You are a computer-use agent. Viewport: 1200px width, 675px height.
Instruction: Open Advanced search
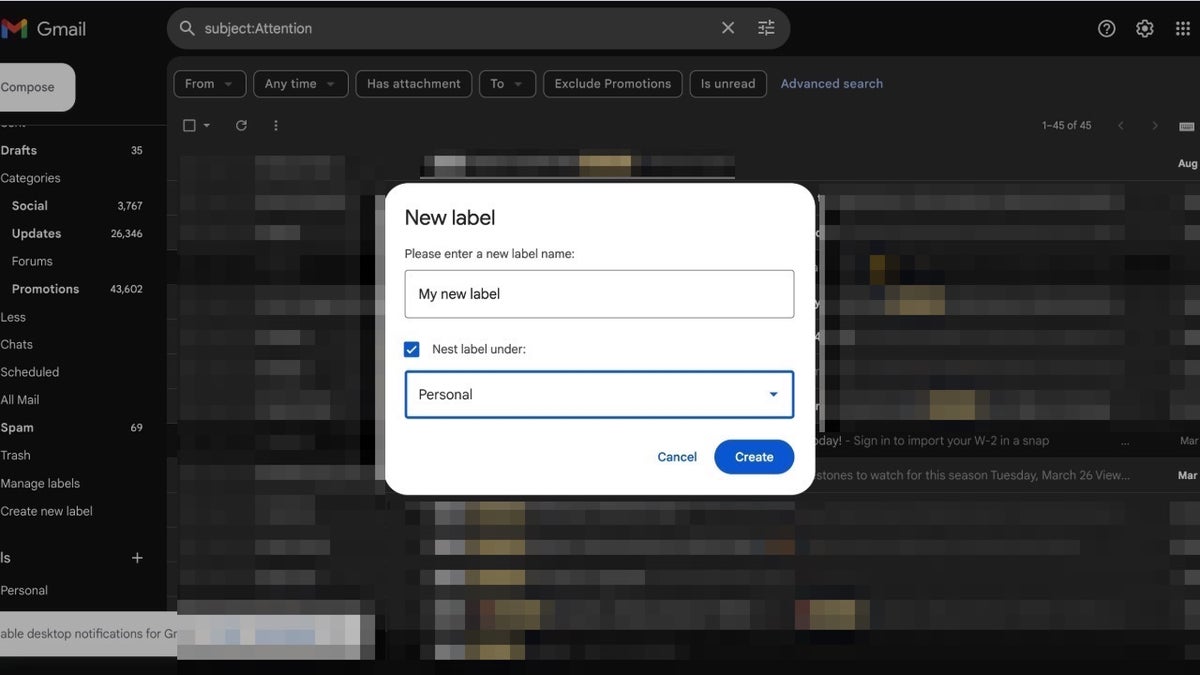(x=831, y=84)
